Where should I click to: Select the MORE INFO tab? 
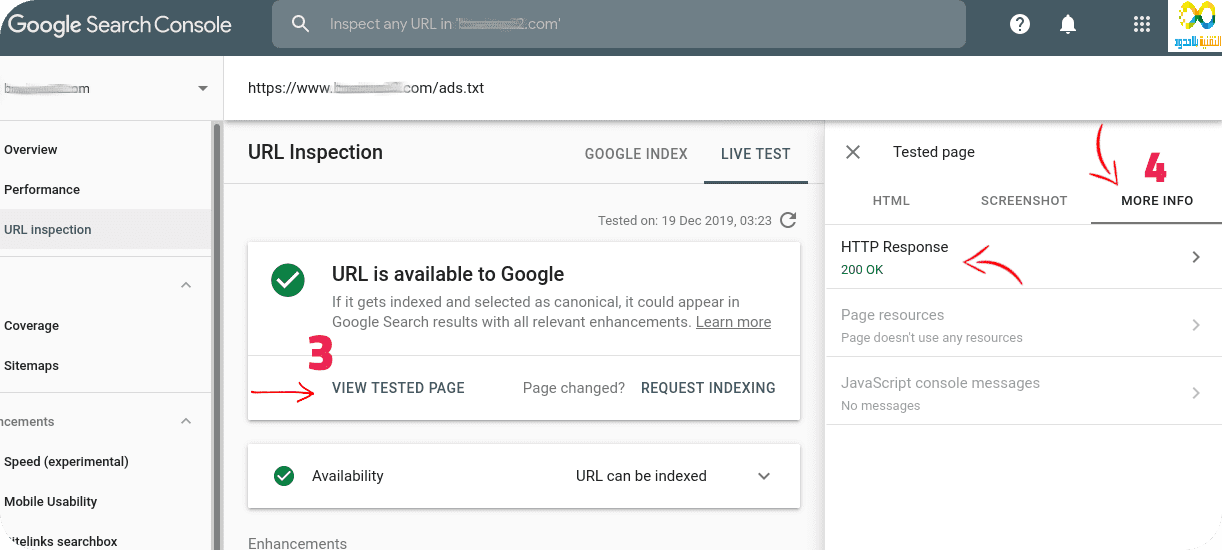(1157, 201)
